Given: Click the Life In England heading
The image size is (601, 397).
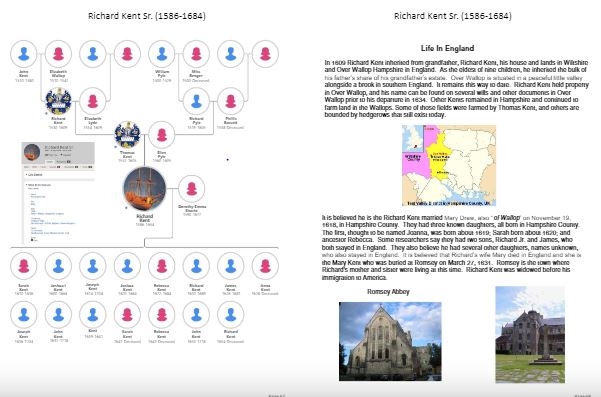Looking at the screenshot, I should (x=447, y=48).
